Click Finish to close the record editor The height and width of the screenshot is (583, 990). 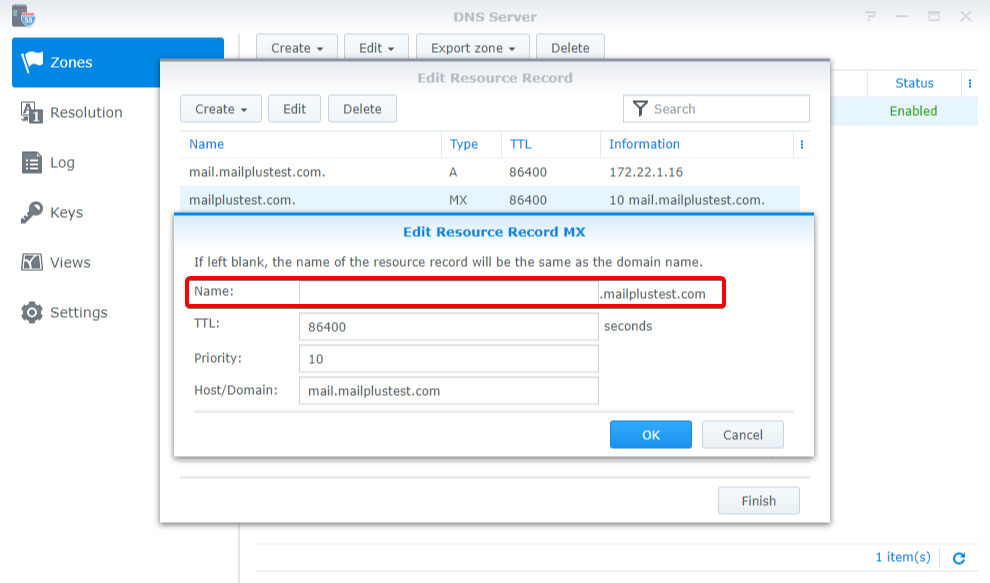(x=758, y=500)
